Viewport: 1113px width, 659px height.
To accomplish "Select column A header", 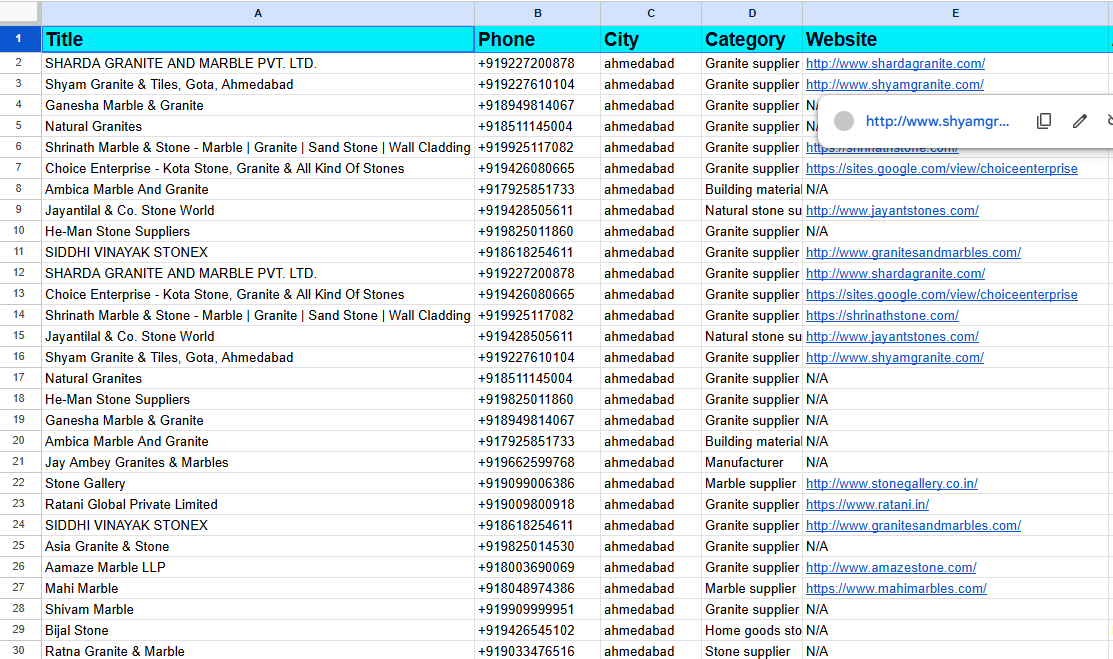I will [258, 13].
